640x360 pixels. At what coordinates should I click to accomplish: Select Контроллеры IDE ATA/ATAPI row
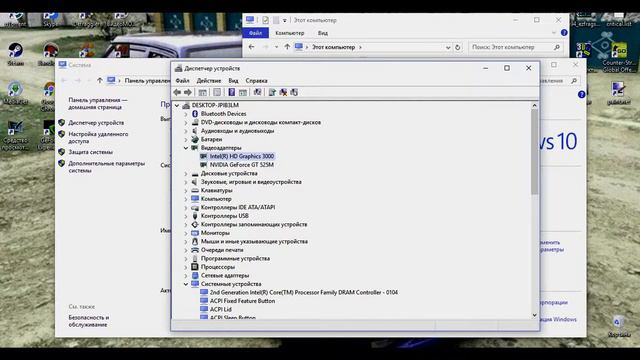[x=238, y=207]
